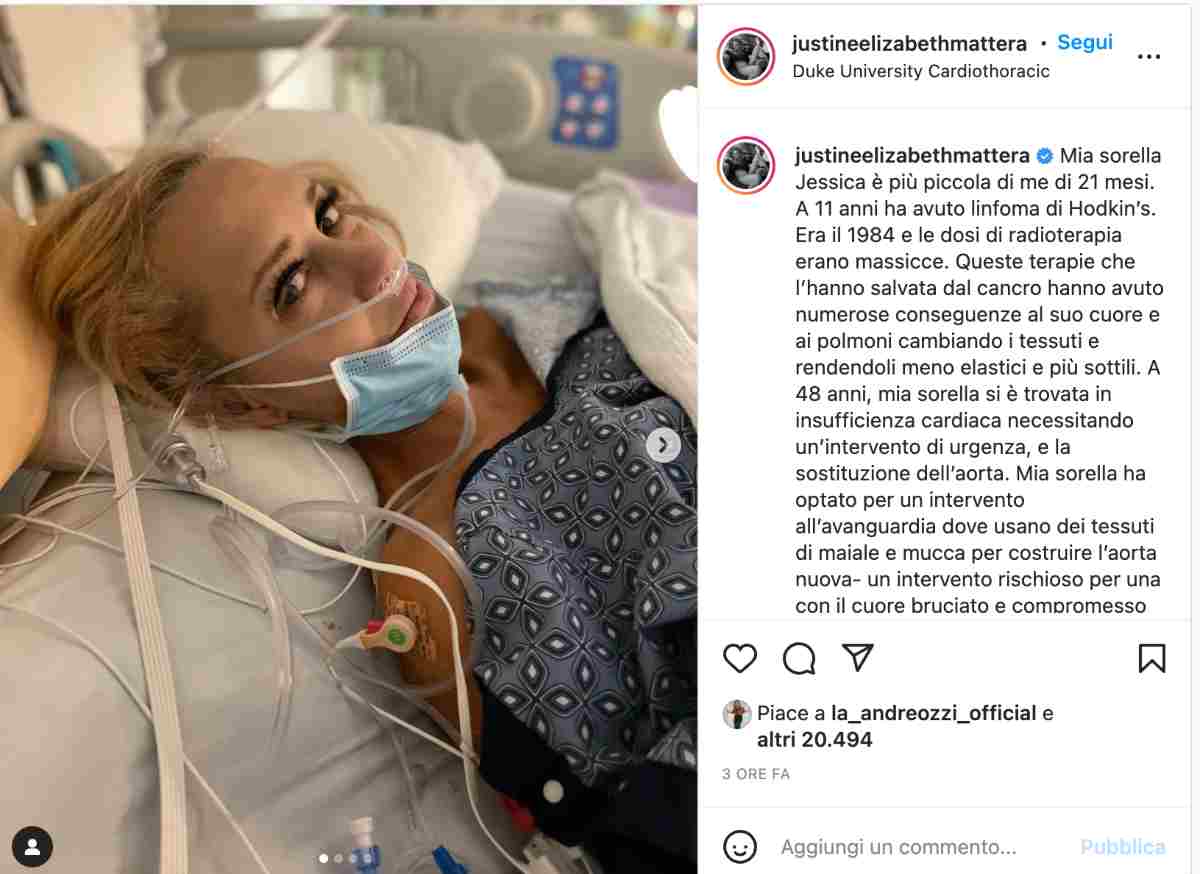Open the emoji picker smiley icon
This screenshot has height=874, width=1200.
[740, 847]
